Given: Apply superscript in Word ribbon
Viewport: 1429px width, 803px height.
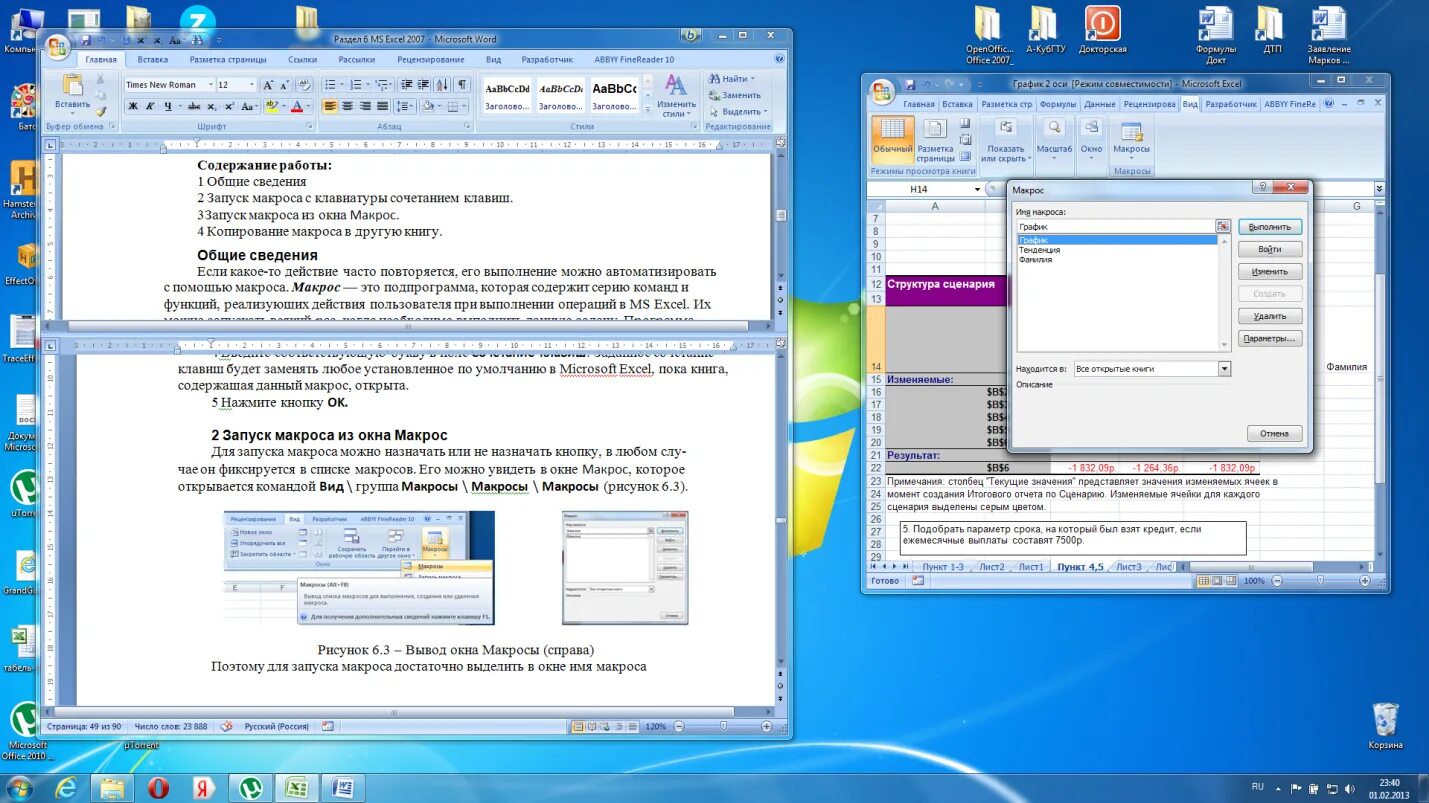Looking at the screenshot, I should click(229, 106).
